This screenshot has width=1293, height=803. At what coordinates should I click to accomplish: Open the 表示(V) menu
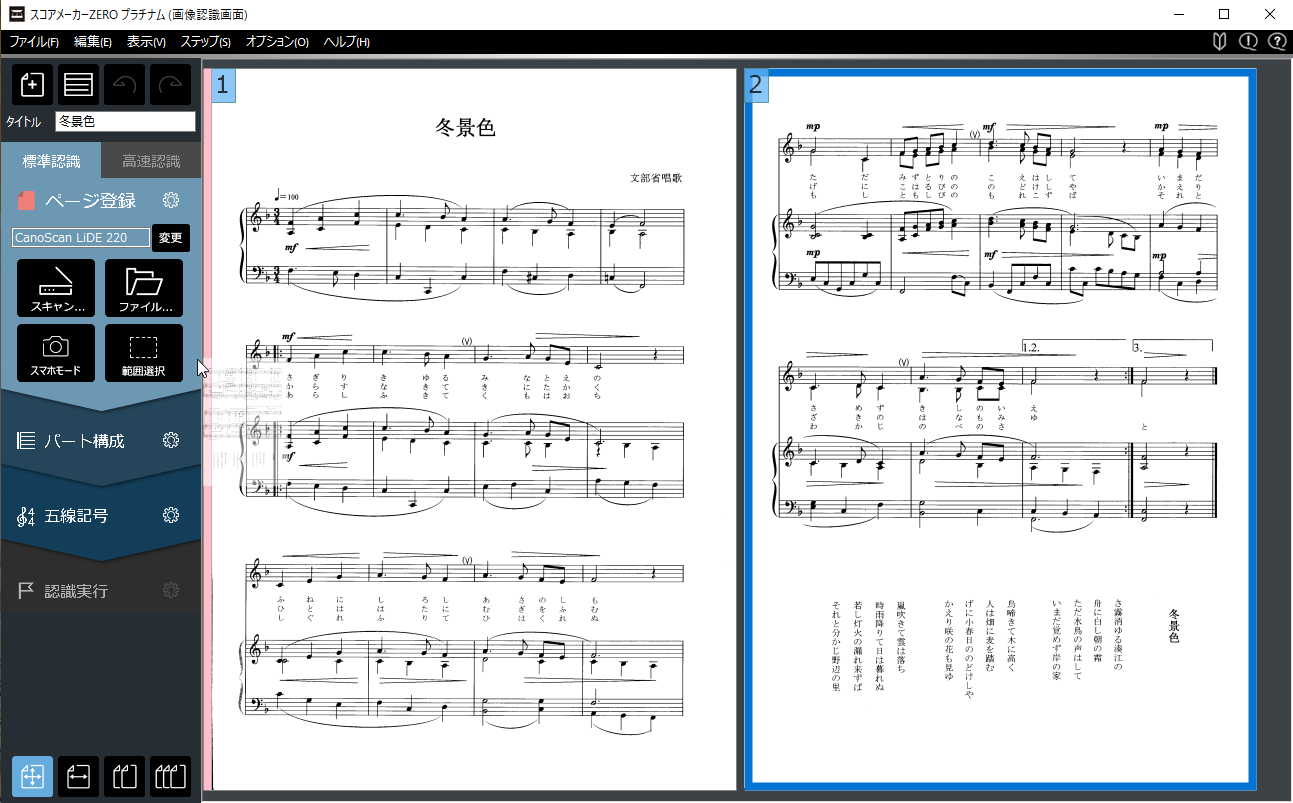pos(146,42)
